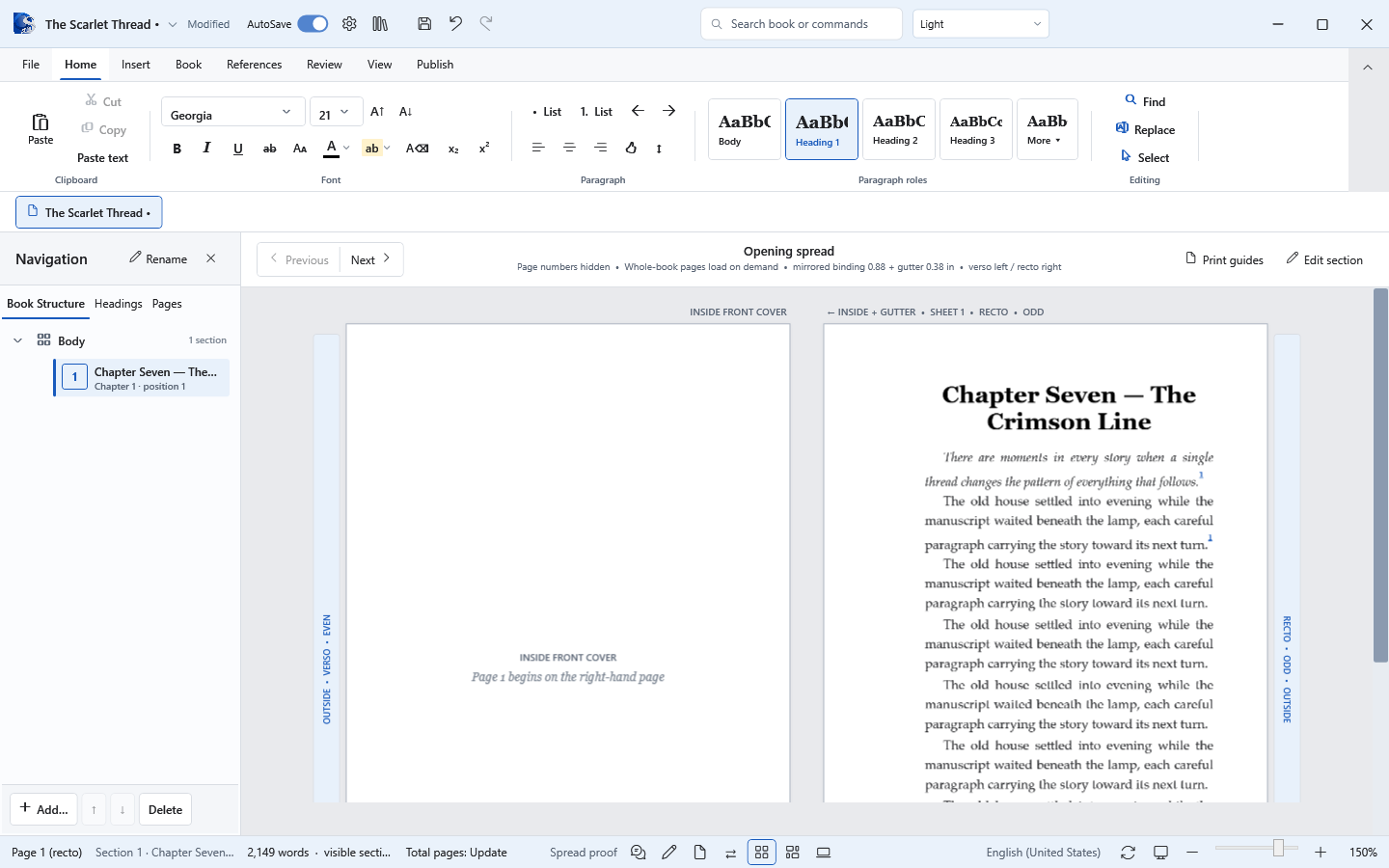Save the book with the floppy icon
The image size is (1389, 868).
coord(424,24)
